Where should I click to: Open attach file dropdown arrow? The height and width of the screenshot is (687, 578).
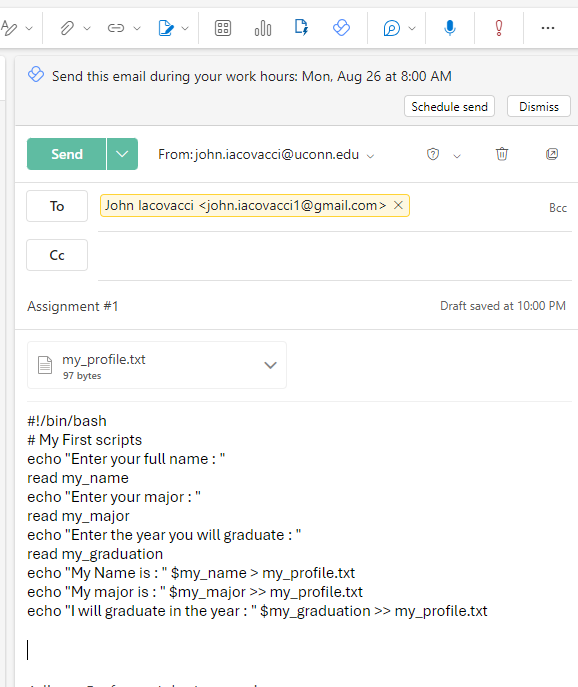[x=87, y=28]
